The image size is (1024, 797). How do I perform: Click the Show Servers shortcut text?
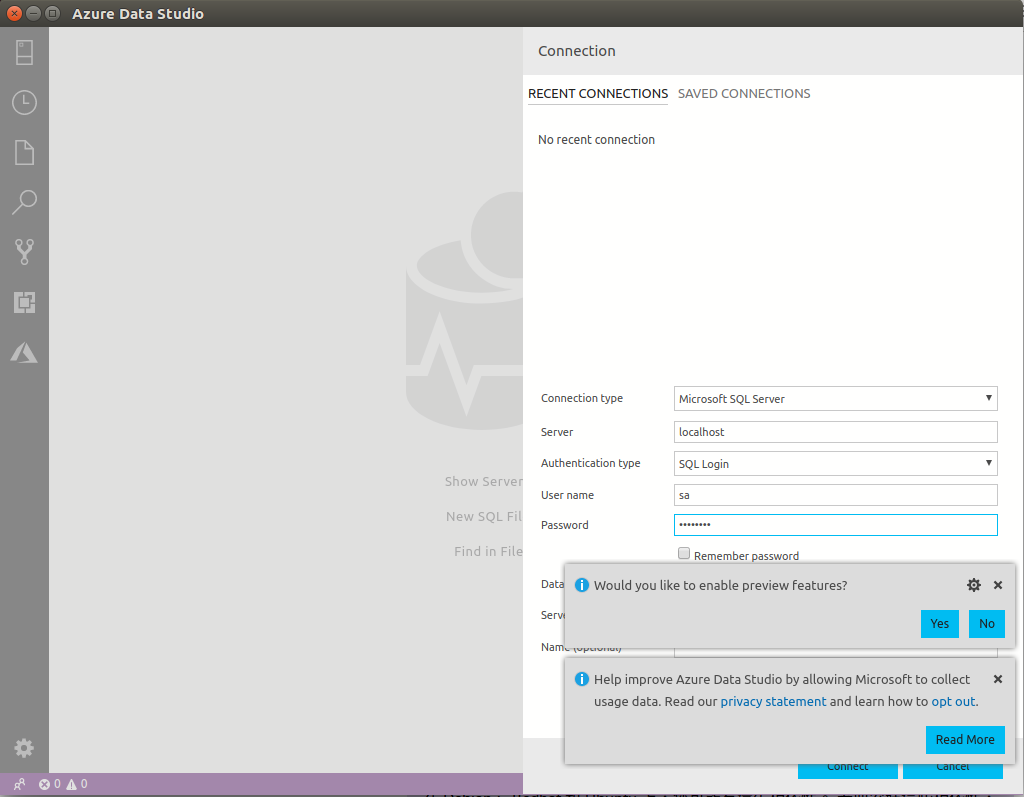(x=484, y=481)
